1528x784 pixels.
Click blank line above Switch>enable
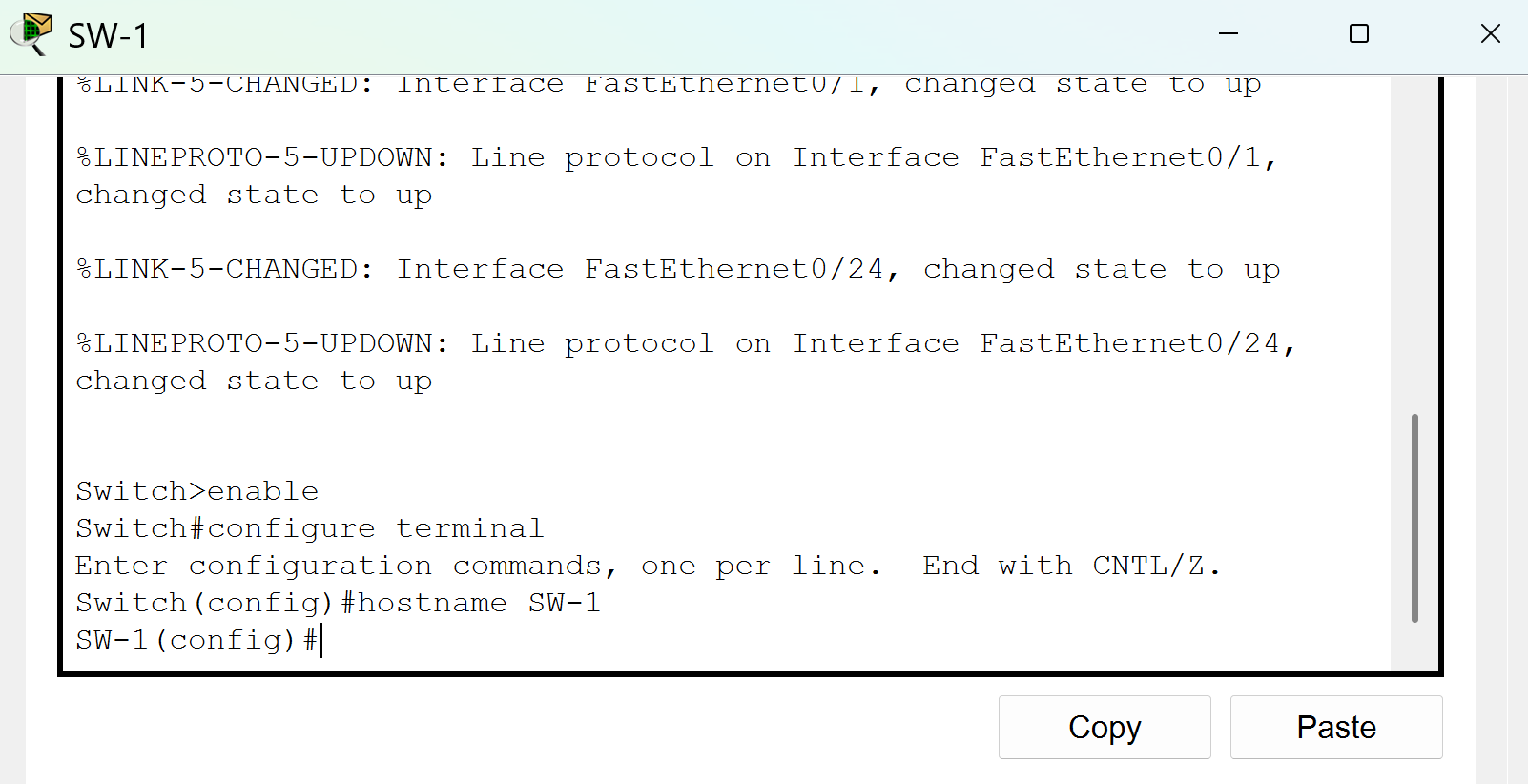pyautogui.click(x=725, y=454)
